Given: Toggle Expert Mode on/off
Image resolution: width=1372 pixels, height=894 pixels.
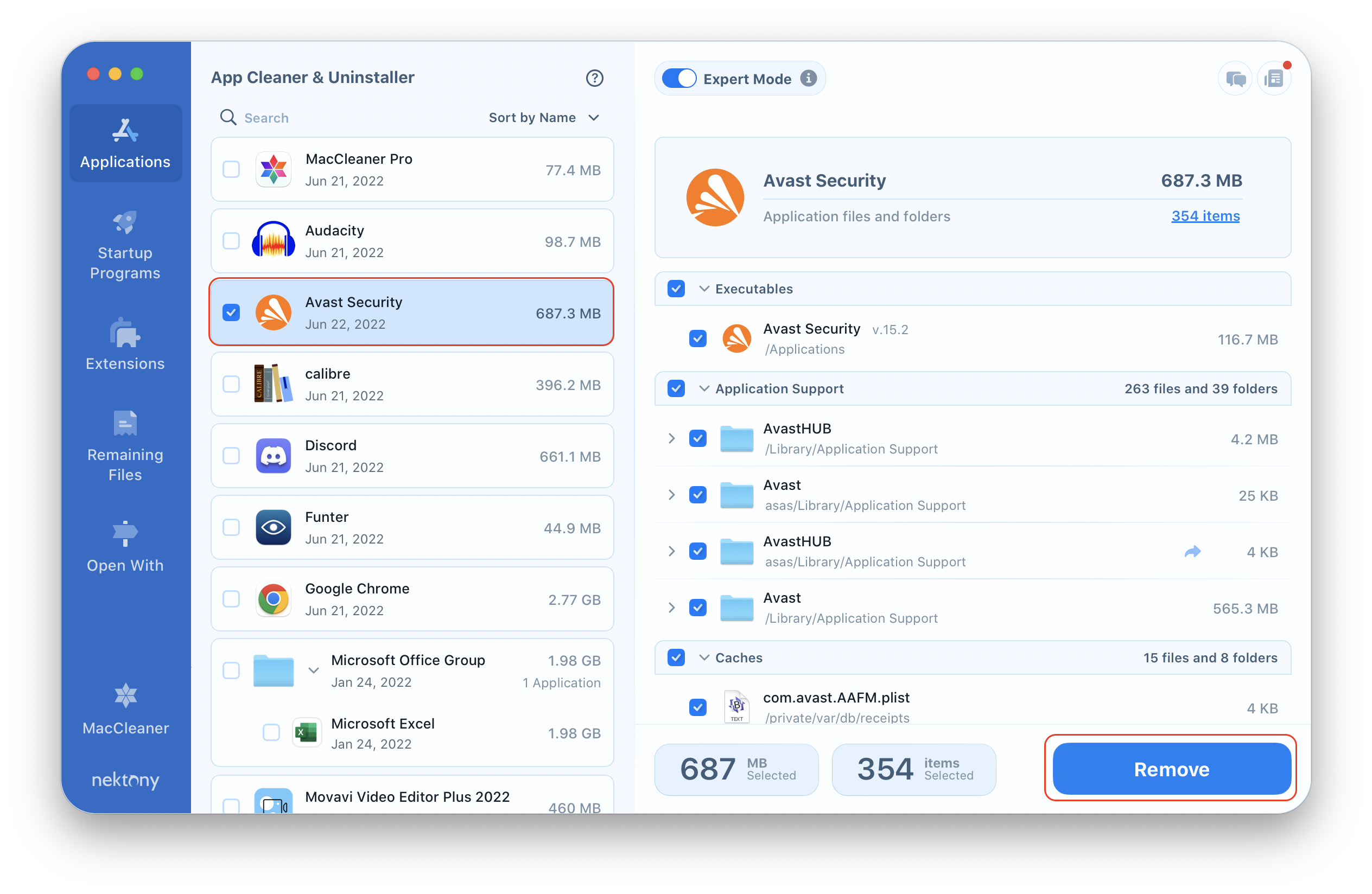Looking at the screenshot, I should (x=680, y=79).
